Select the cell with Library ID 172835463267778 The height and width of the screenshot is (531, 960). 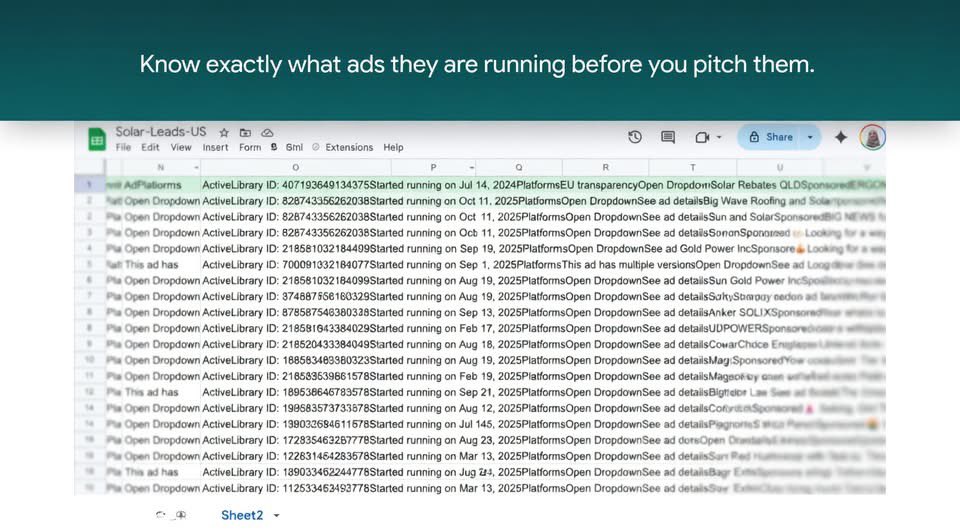coord(296,440)
